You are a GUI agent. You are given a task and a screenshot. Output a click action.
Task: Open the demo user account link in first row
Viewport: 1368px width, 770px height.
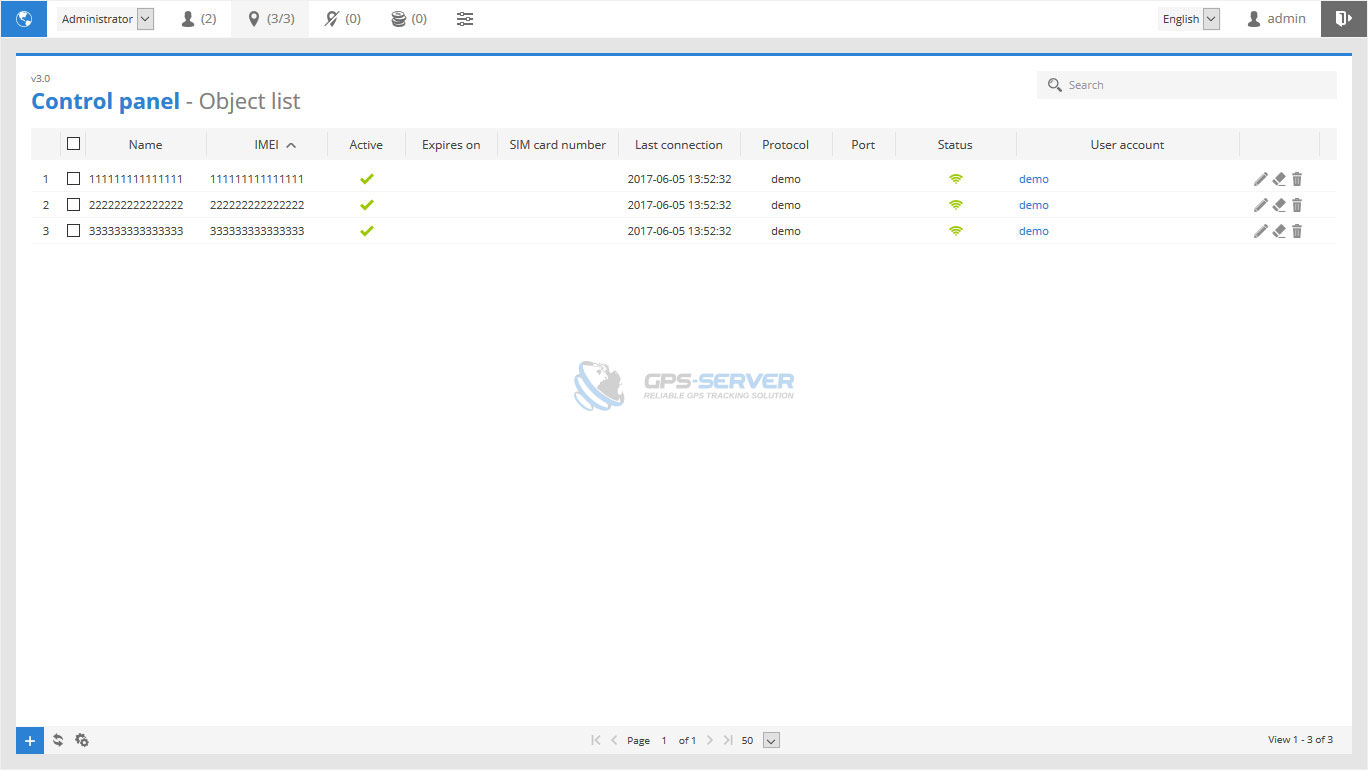pyautogui.click(x=1033, y=179)
